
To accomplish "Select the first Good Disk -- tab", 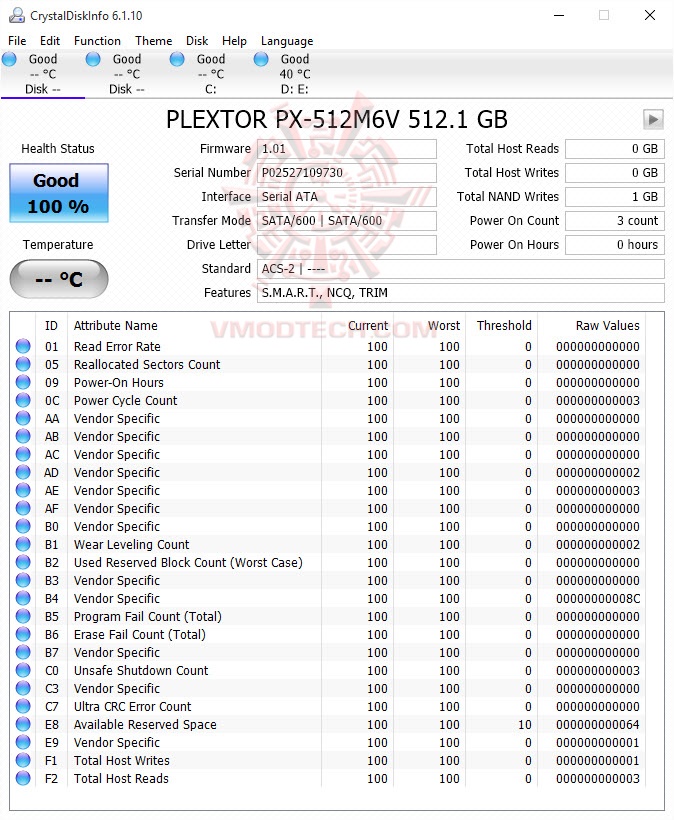I will tap(42, 74).
